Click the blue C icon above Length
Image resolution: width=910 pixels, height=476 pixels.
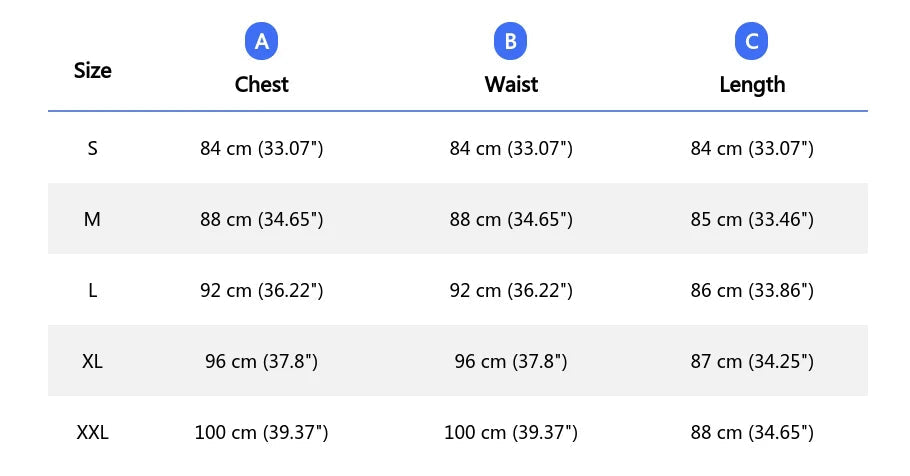752,41
